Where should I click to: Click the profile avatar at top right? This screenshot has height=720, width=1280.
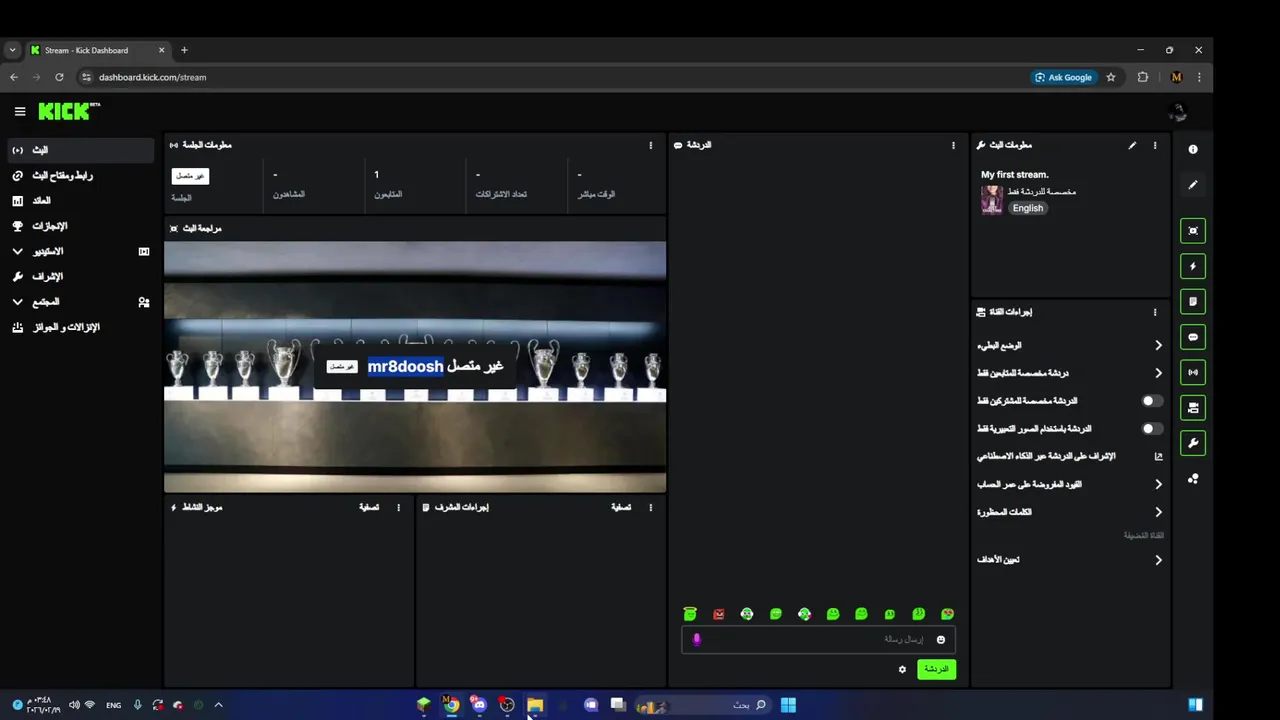pos(1178,112)
